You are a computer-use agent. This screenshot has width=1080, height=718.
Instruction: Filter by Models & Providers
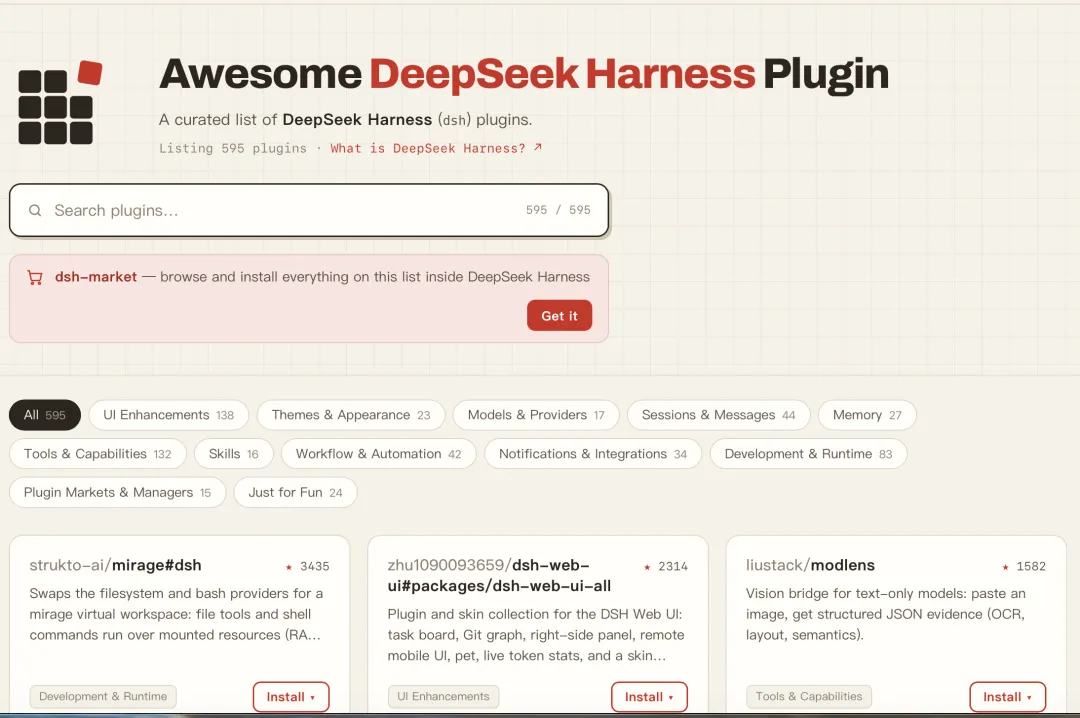[x=536, y=415]
